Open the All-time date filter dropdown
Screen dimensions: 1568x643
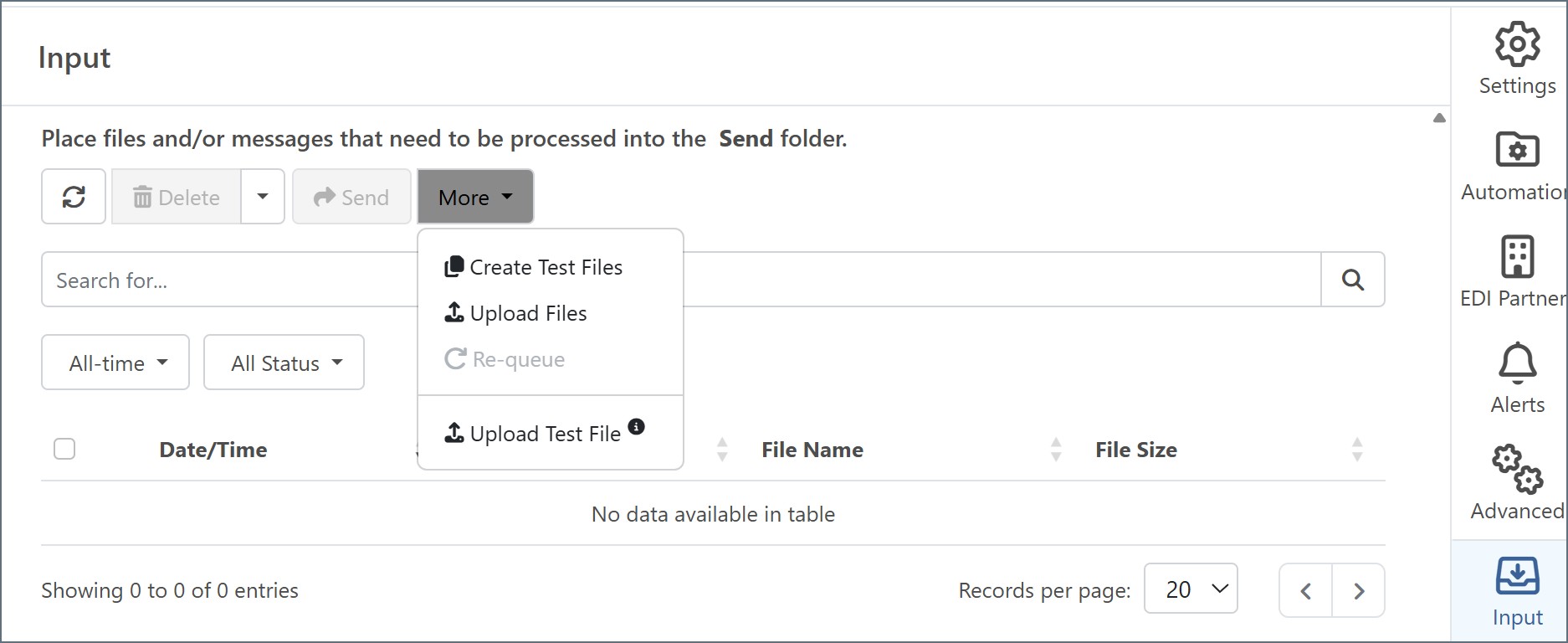(115, 363)
